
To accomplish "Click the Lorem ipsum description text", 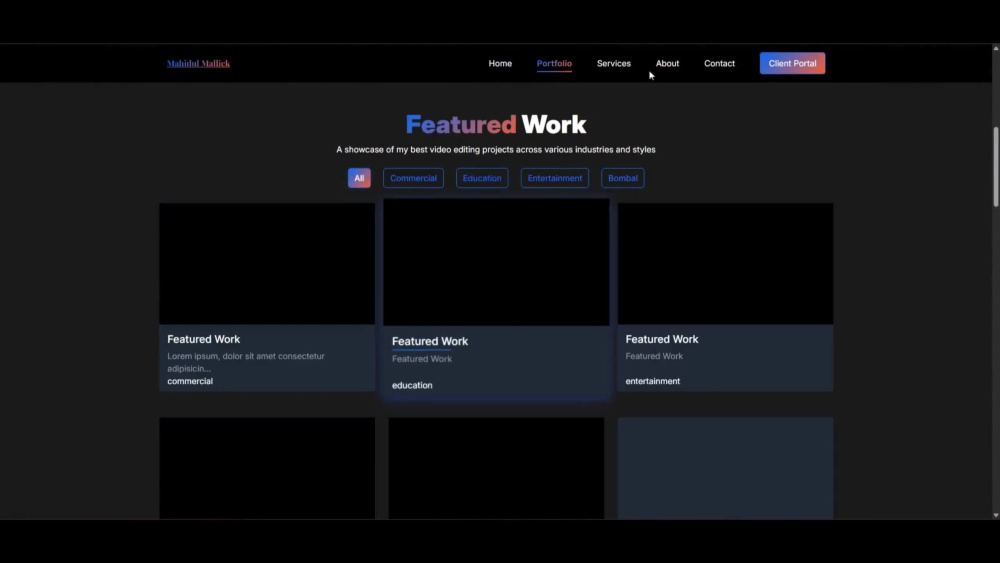I will point(246,362).
